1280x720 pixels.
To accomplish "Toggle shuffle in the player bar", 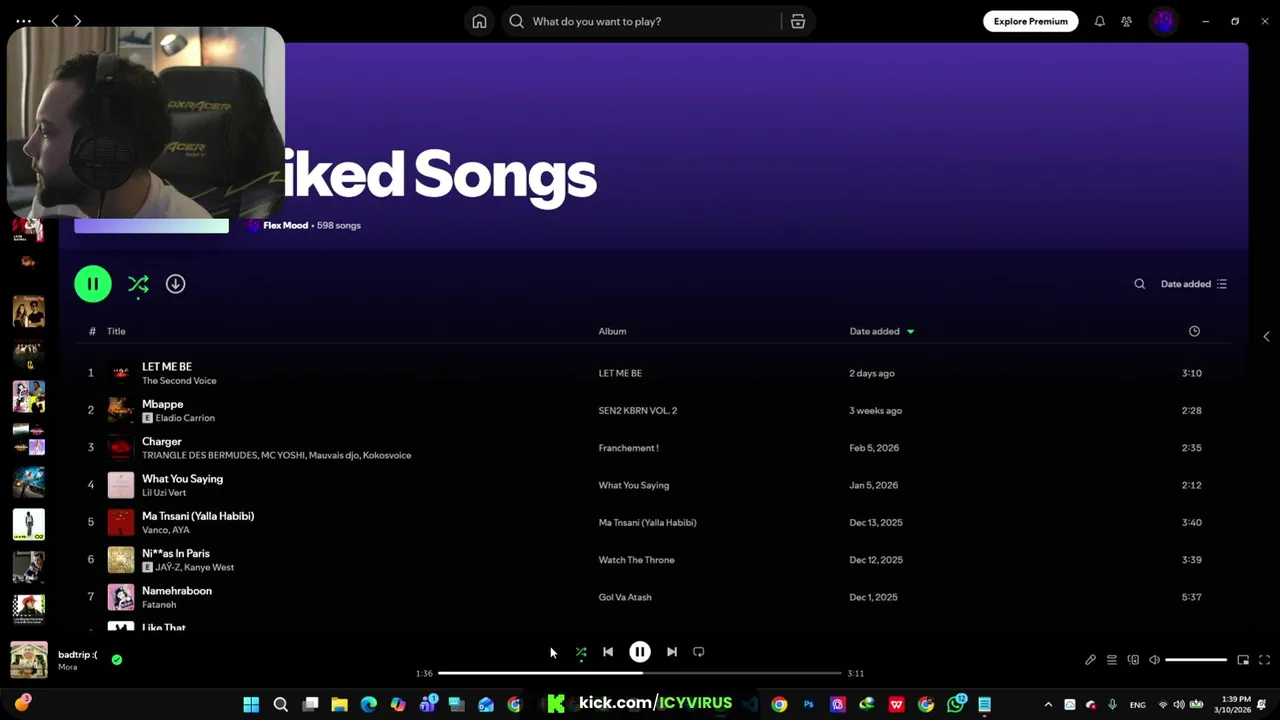I will 581,652.
